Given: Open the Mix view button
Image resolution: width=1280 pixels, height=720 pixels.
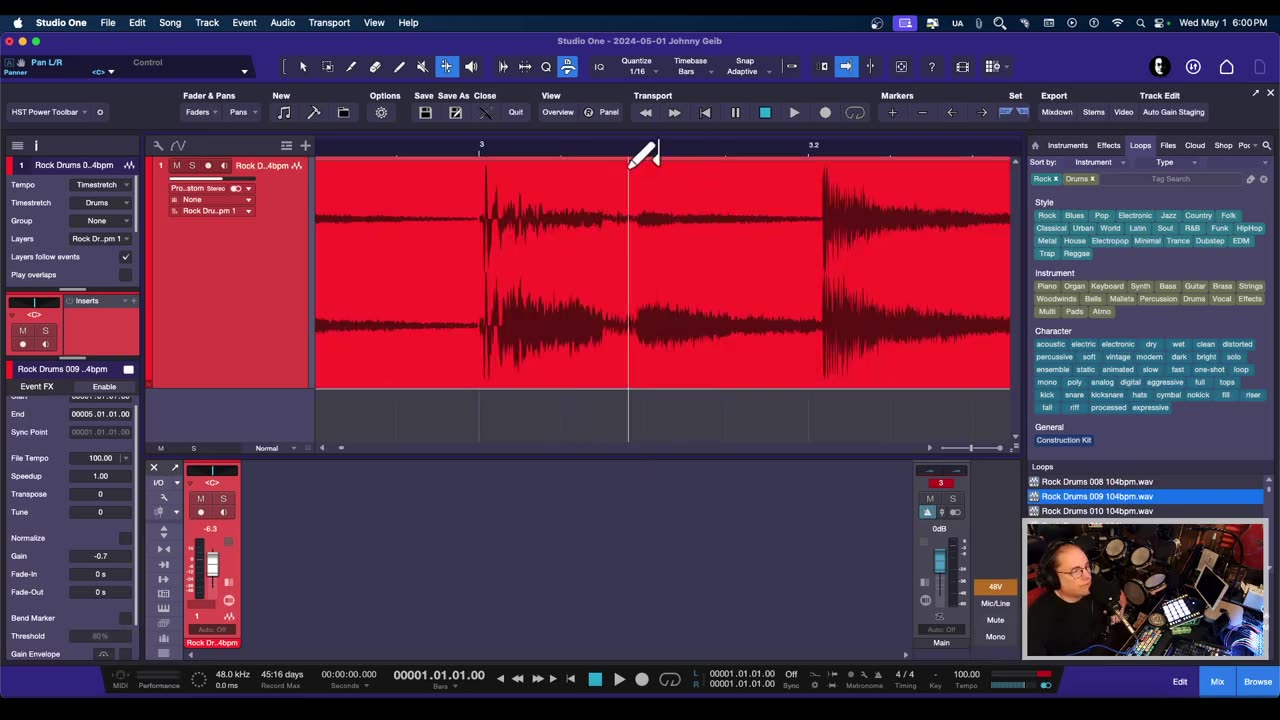Looking at the screenshot, I should [1217, 682].
